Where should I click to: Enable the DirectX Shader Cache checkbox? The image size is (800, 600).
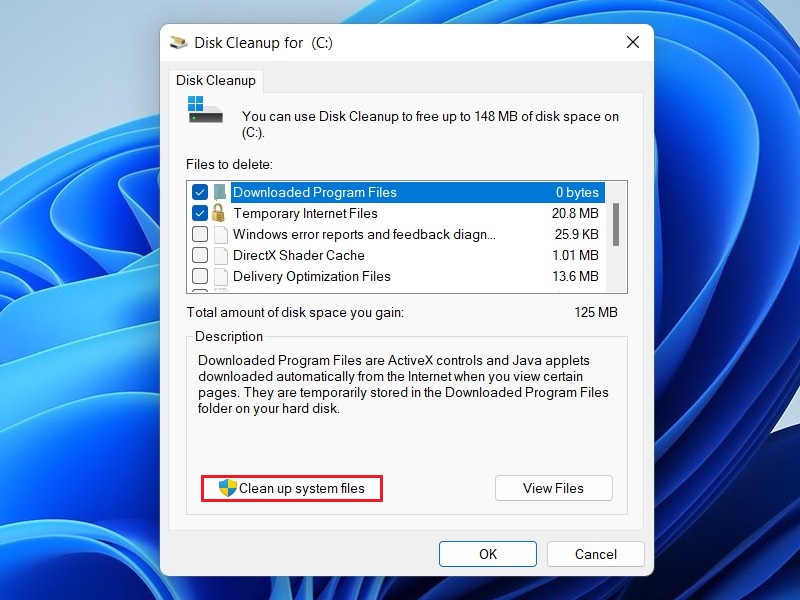pyautogui.click(x=200, y=255)
